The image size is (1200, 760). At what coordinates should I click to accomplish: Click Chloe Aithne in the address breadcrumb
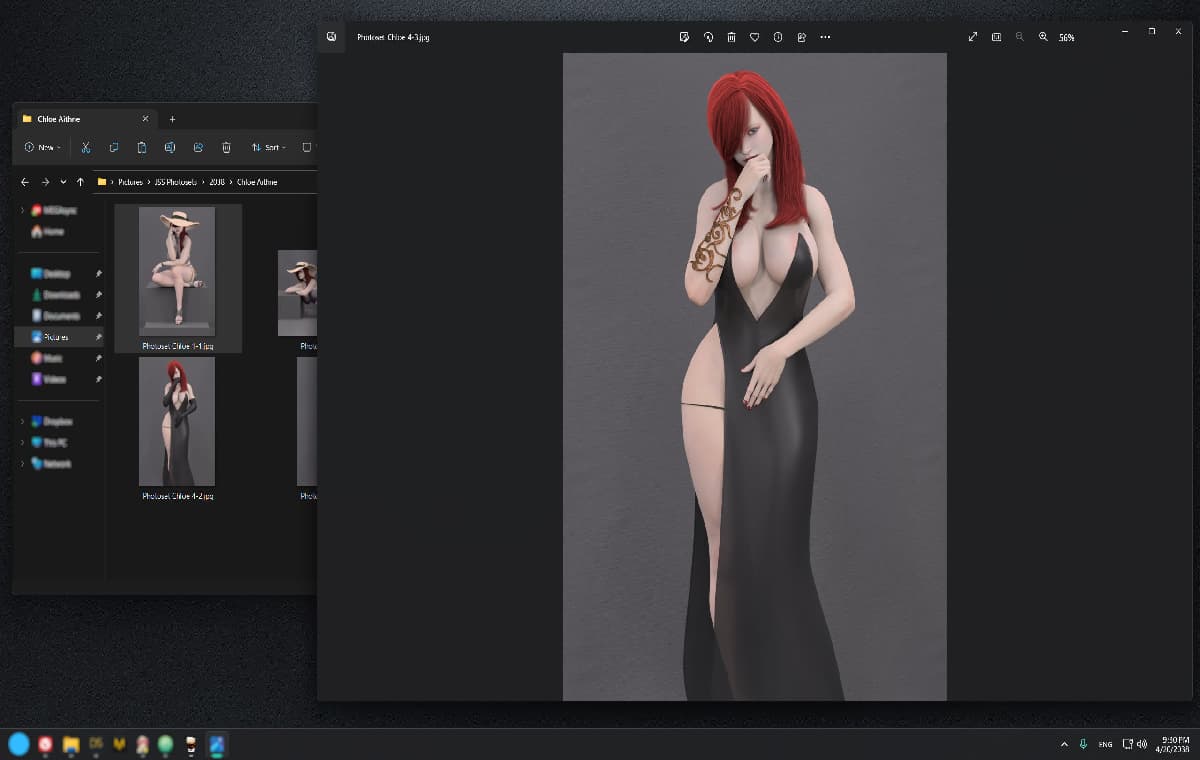[x=257, y=182]
